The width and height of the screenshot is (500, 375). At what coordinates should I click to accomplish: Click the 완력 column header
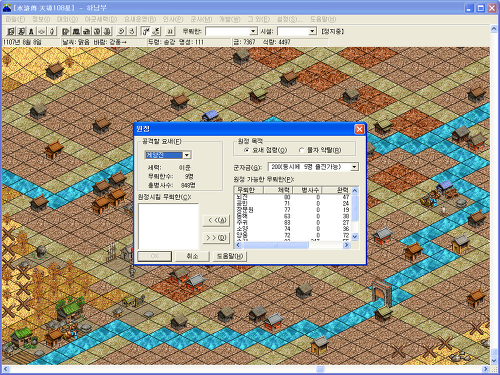click(337, 190)
